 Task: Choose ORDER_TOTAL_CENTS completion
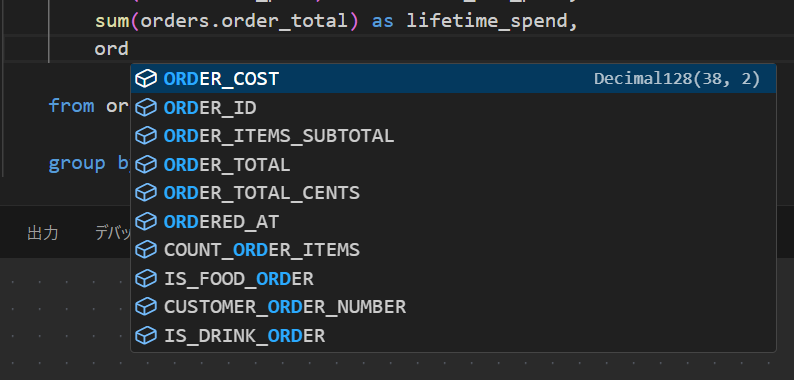(453, 193)
